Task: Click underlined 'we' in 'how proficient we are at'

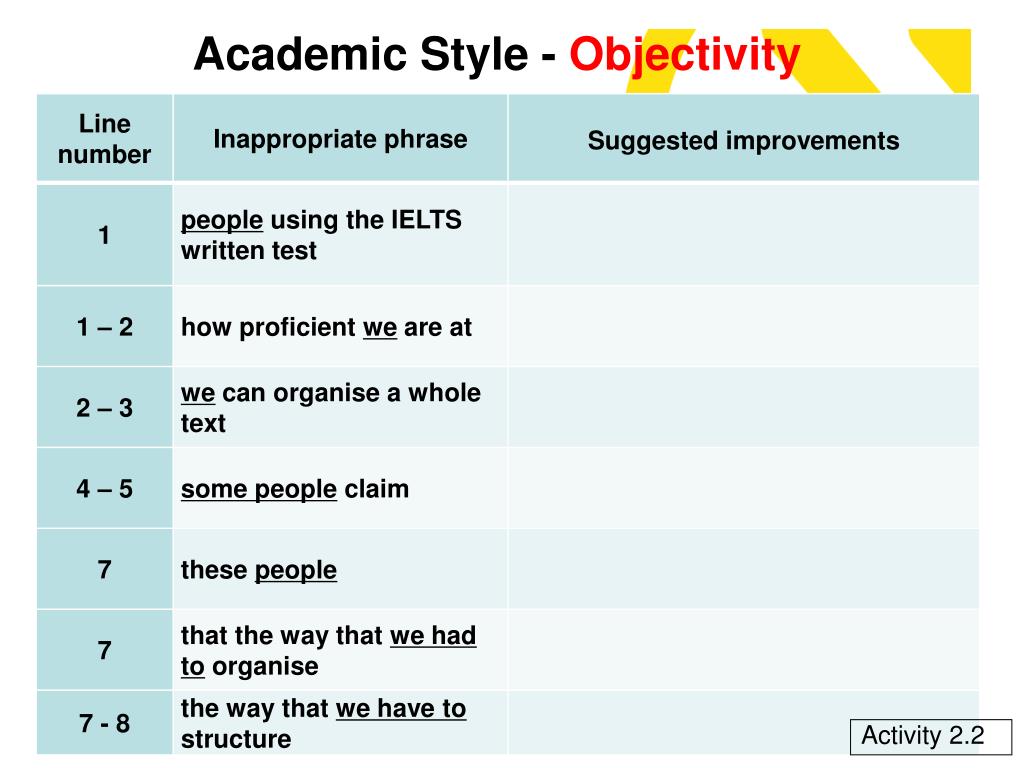Action: click(380, 327)
